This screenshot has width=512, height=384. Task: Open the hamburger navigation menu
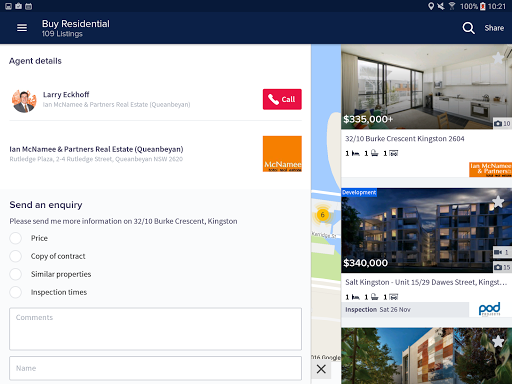pos(22,28)
